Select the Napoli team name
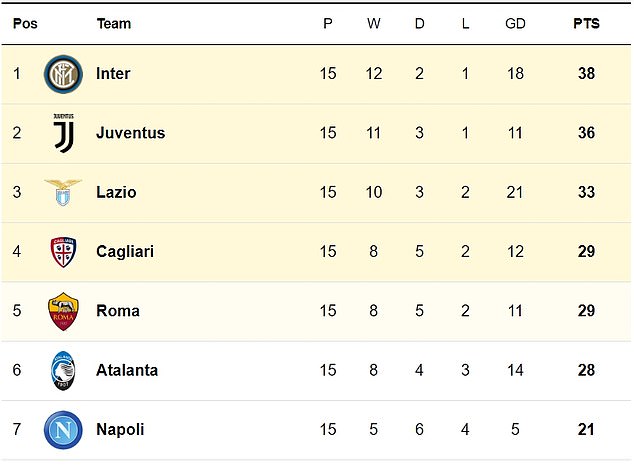Screen dimensions: 634x465 click(x=120, y=429)
